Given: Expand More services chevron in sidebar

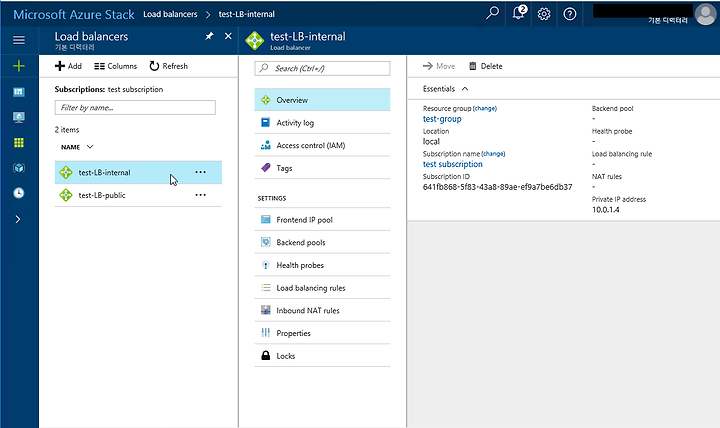Looking at the screenshot, I should point(18,219).
